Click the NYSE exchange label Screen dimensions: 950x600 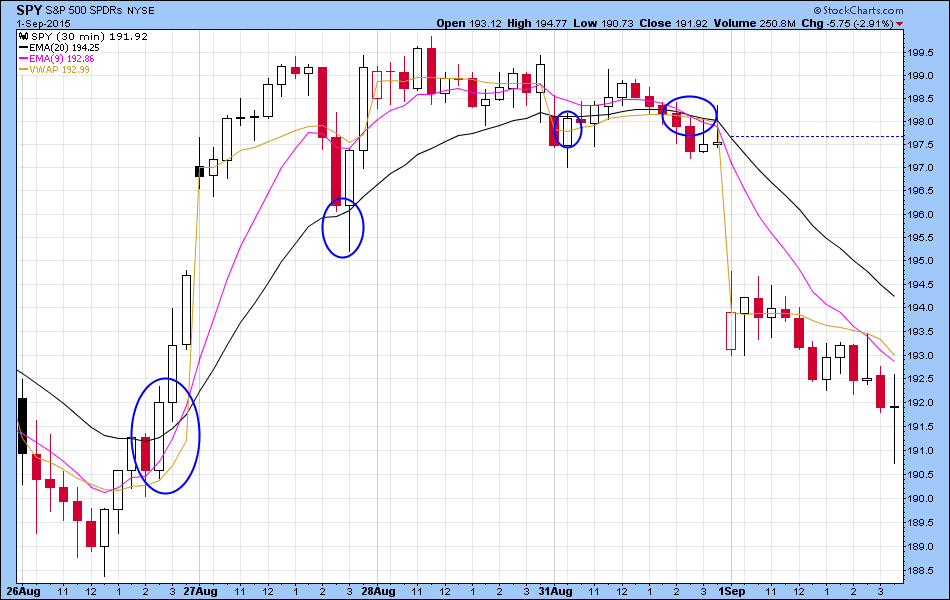point(140,11)
